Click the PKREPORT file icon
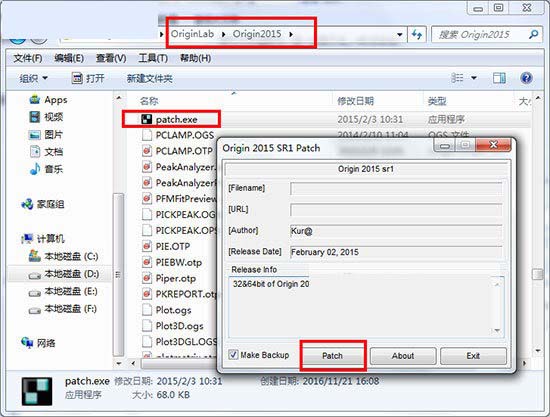 pos(147,294)
